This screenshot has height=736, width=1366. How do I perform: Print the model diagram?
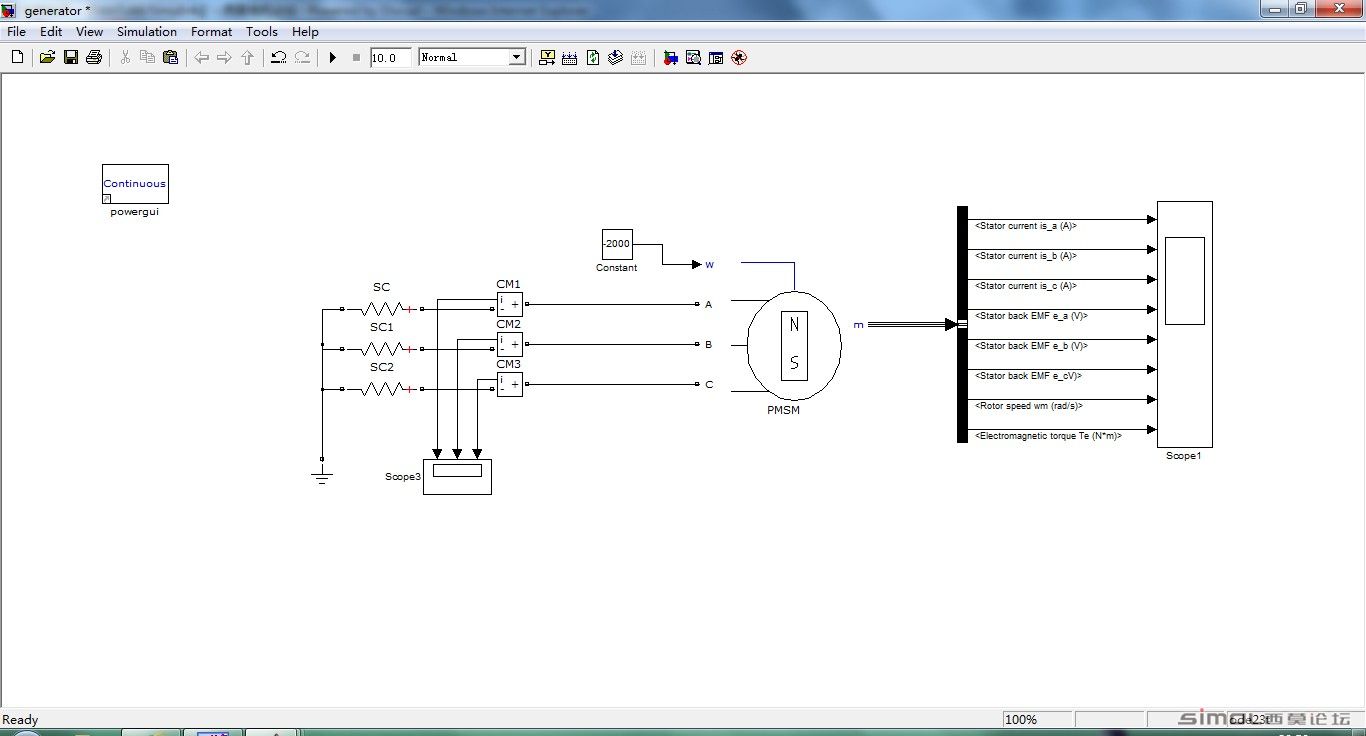tap(94, 57)
